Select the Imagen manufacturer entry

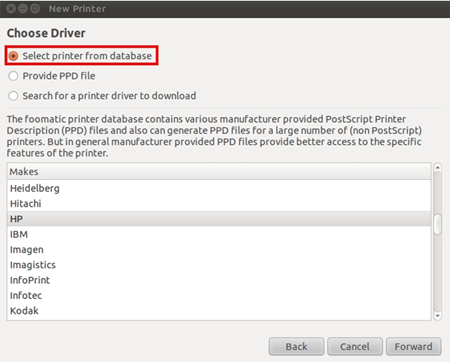(x=219, y=250)
